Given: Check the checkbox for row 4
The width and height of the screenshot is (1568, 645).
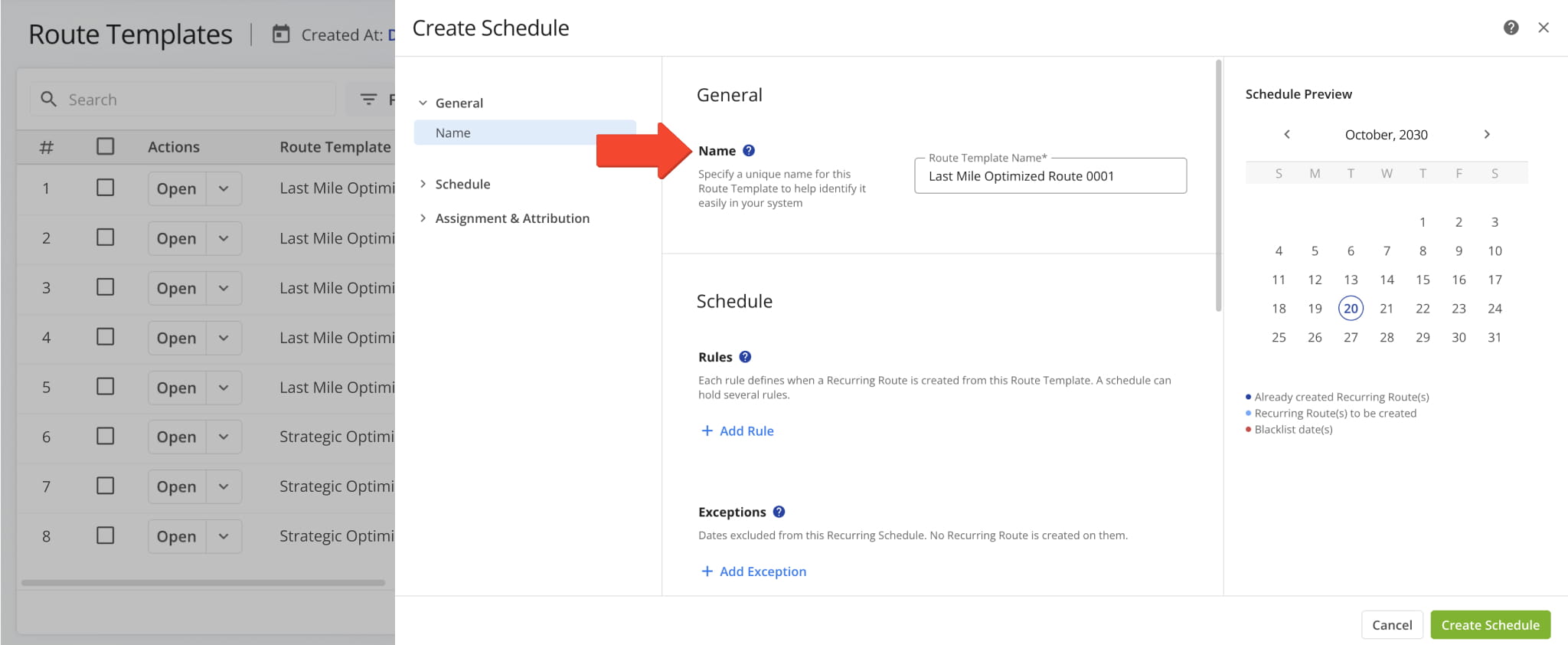Looking at the screenshot, I should coord(106,337).
